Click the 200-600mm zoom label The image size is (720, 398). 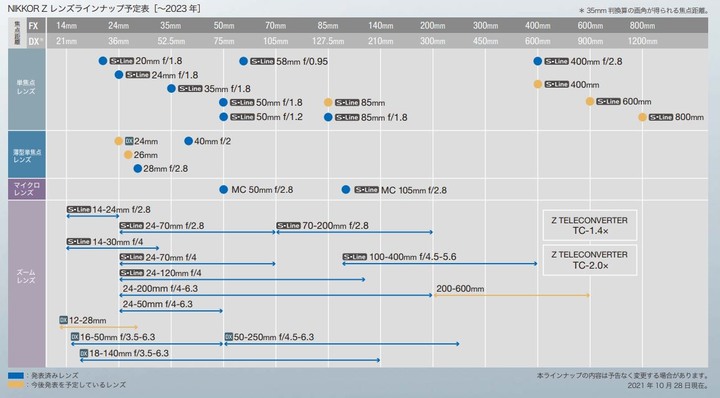point(460,289)
